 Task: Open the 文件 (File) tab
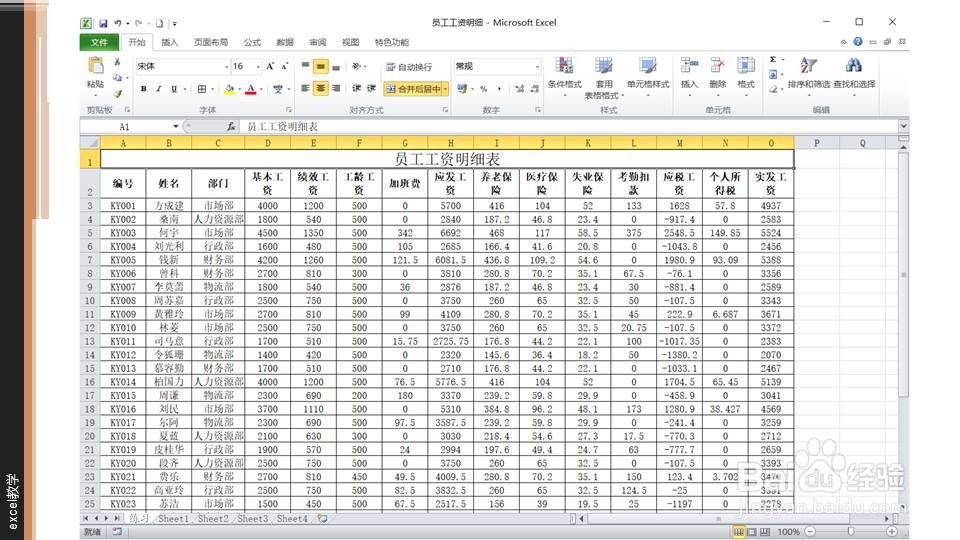99,42
